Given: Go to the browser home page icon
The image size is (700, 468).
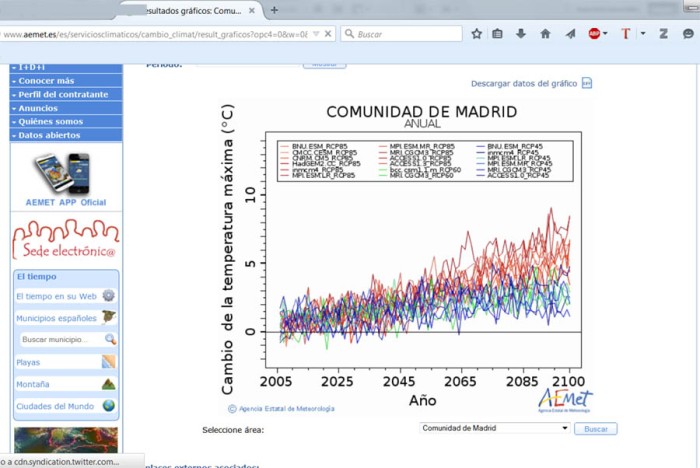Looking at the screenshot, I should click(545, 33).
